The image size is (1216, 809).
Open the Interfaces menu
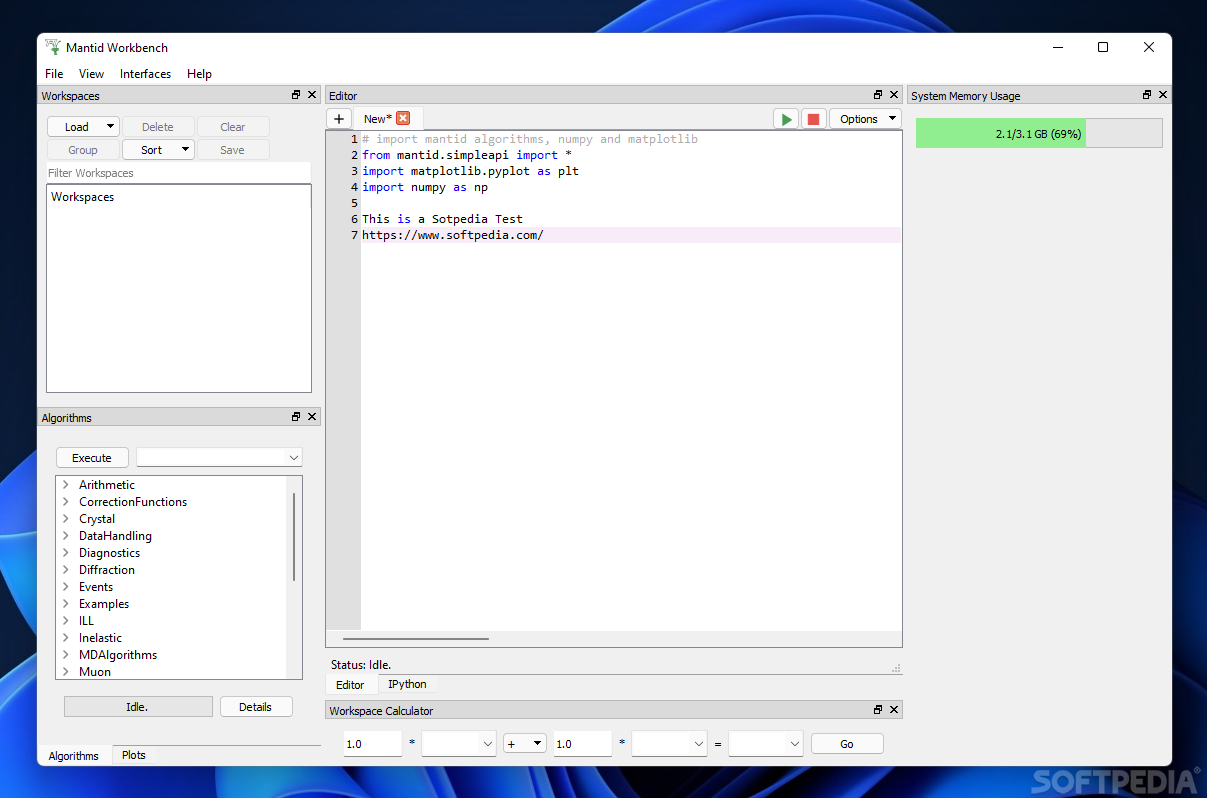click(145, 74)
